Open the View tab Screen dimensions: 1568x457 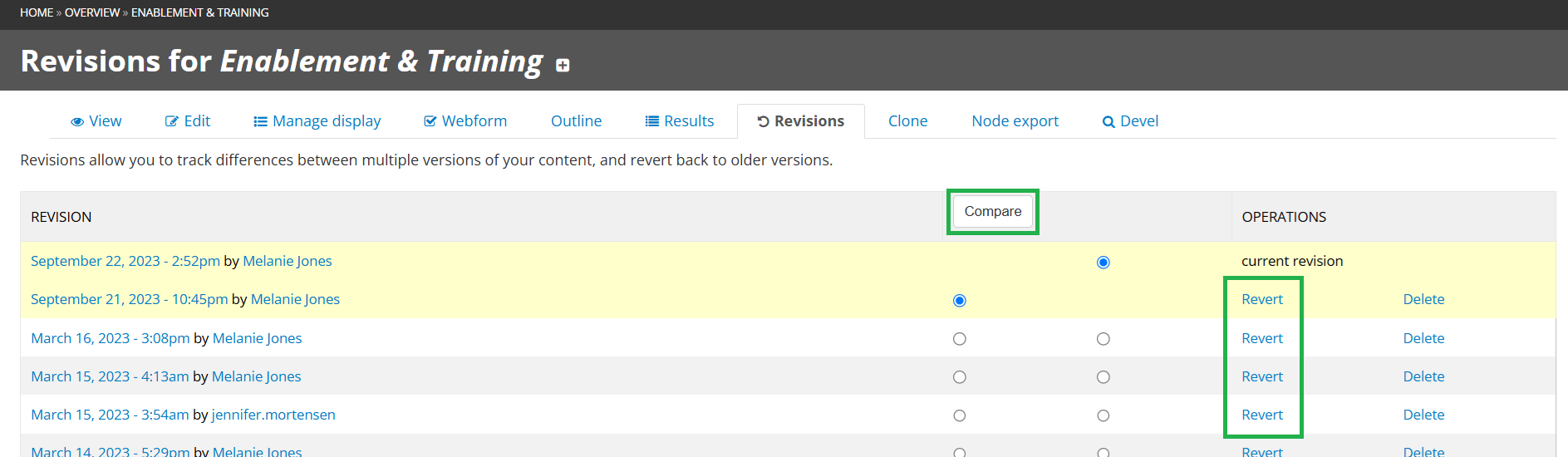[x=96, y=121]
